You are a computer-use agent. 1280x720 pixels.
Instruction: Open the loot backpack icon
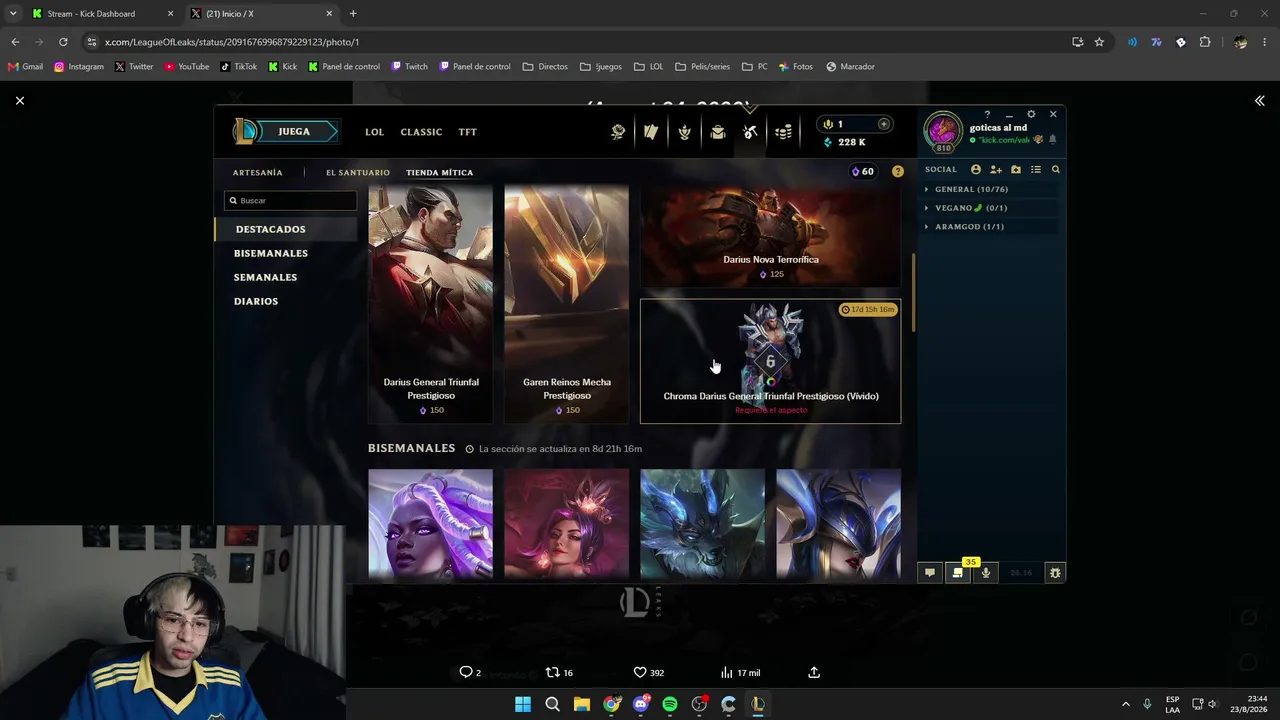(718, 132)
